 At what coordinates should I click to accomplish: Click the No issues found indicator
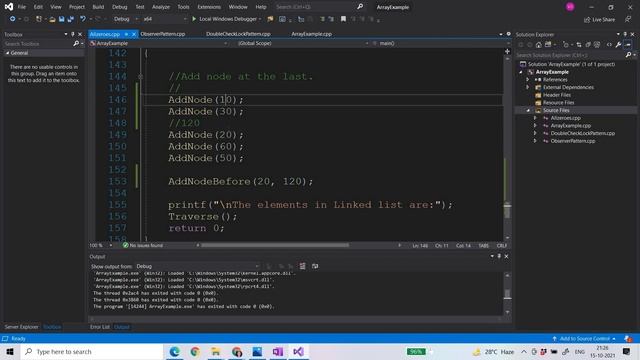click(x=143, y=245)
